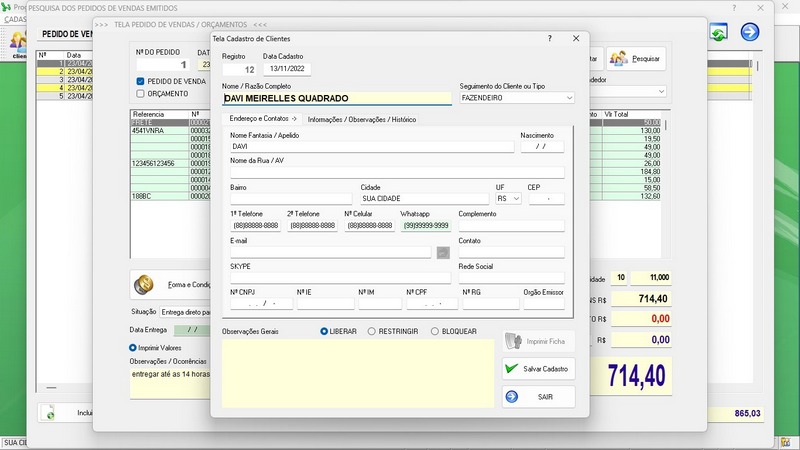
Task: Click the blue arrow icon on SAIR button
Action: (x=512, y=396)
